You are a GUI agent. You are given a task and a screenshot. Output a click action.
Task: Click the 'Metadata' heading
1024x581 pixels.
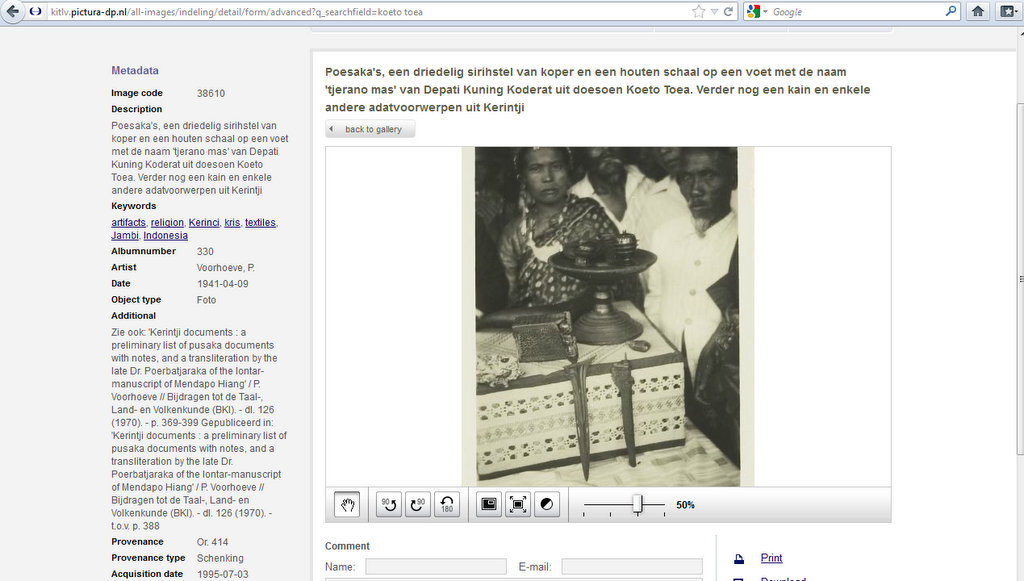point(135,71)
